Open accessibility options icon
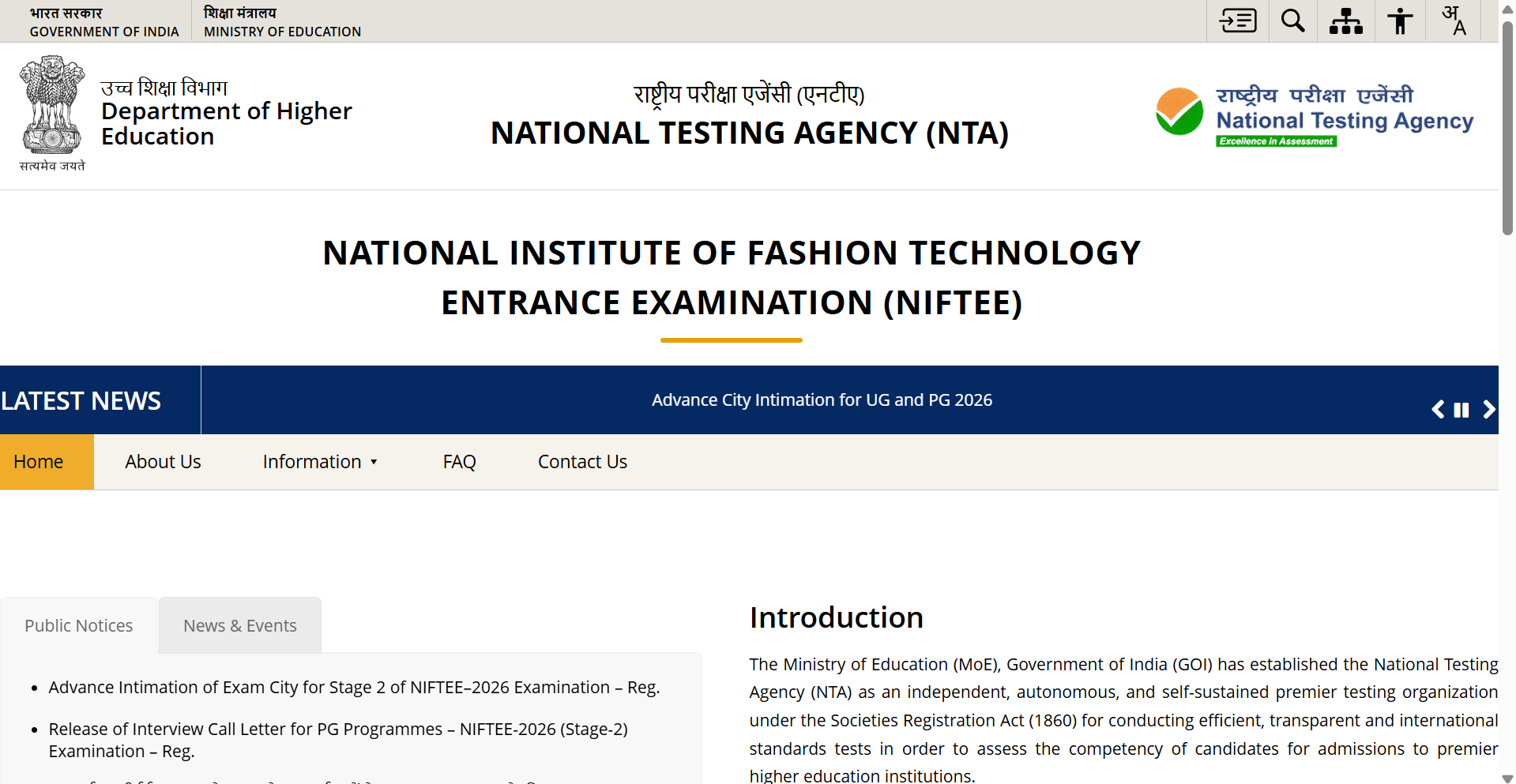Image resolution: width=1516 pixels, height=784 pixels. 1400,21
